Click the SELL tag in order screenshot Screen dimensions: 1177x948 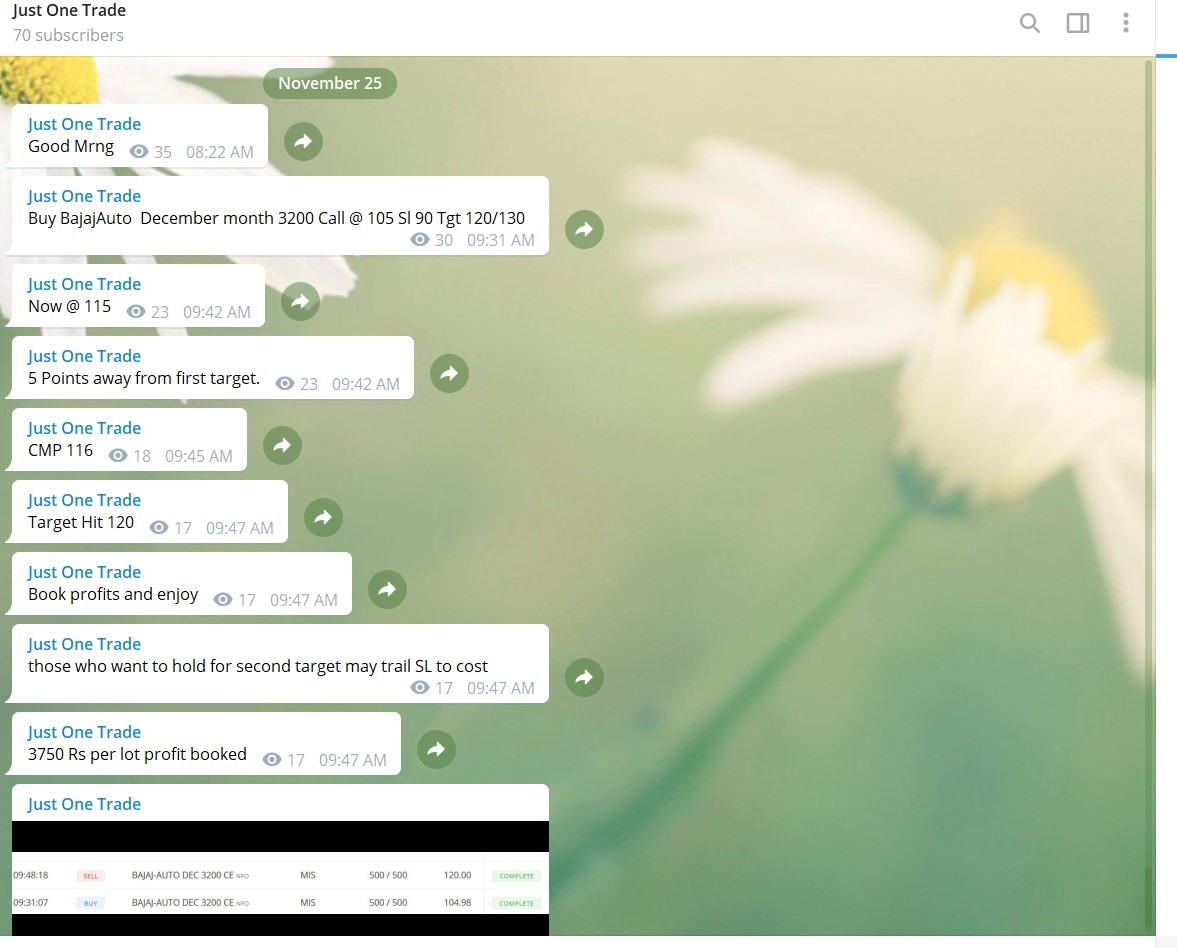click(90, 876)
